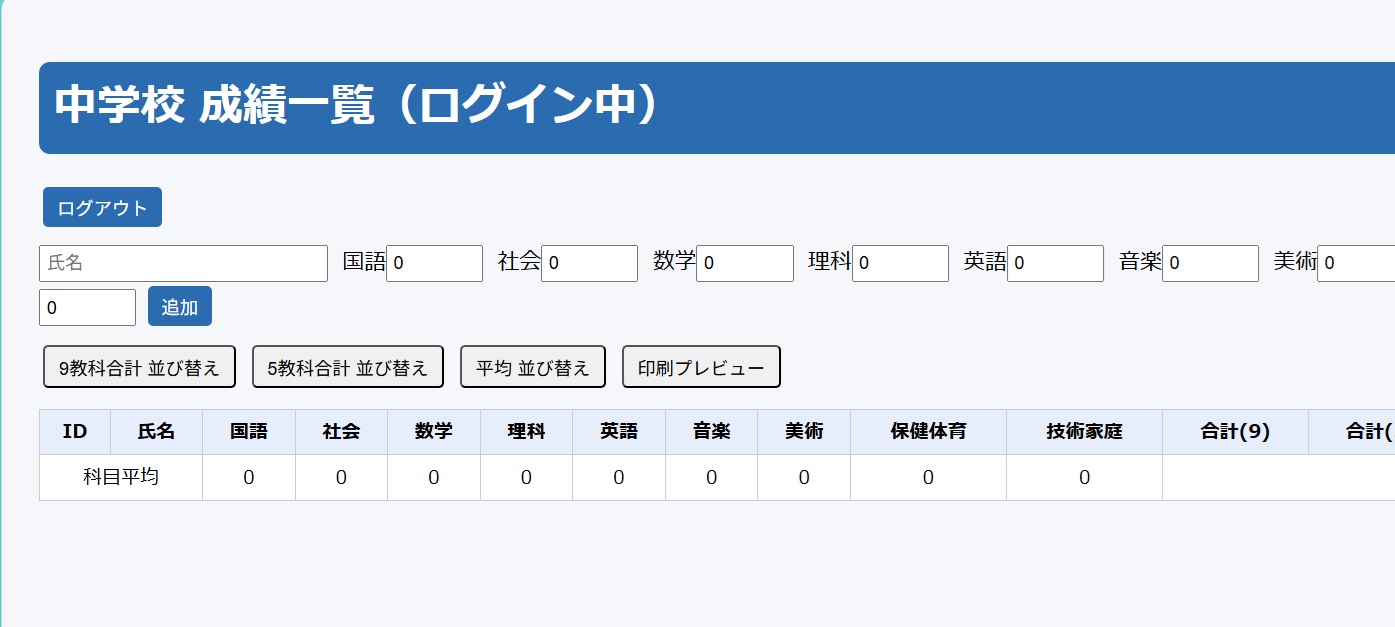Click the 氏名 table column header
Image resolution: width=1395 pixels, height=627 pixels.
pyautogui.click(x=156, y=432)
